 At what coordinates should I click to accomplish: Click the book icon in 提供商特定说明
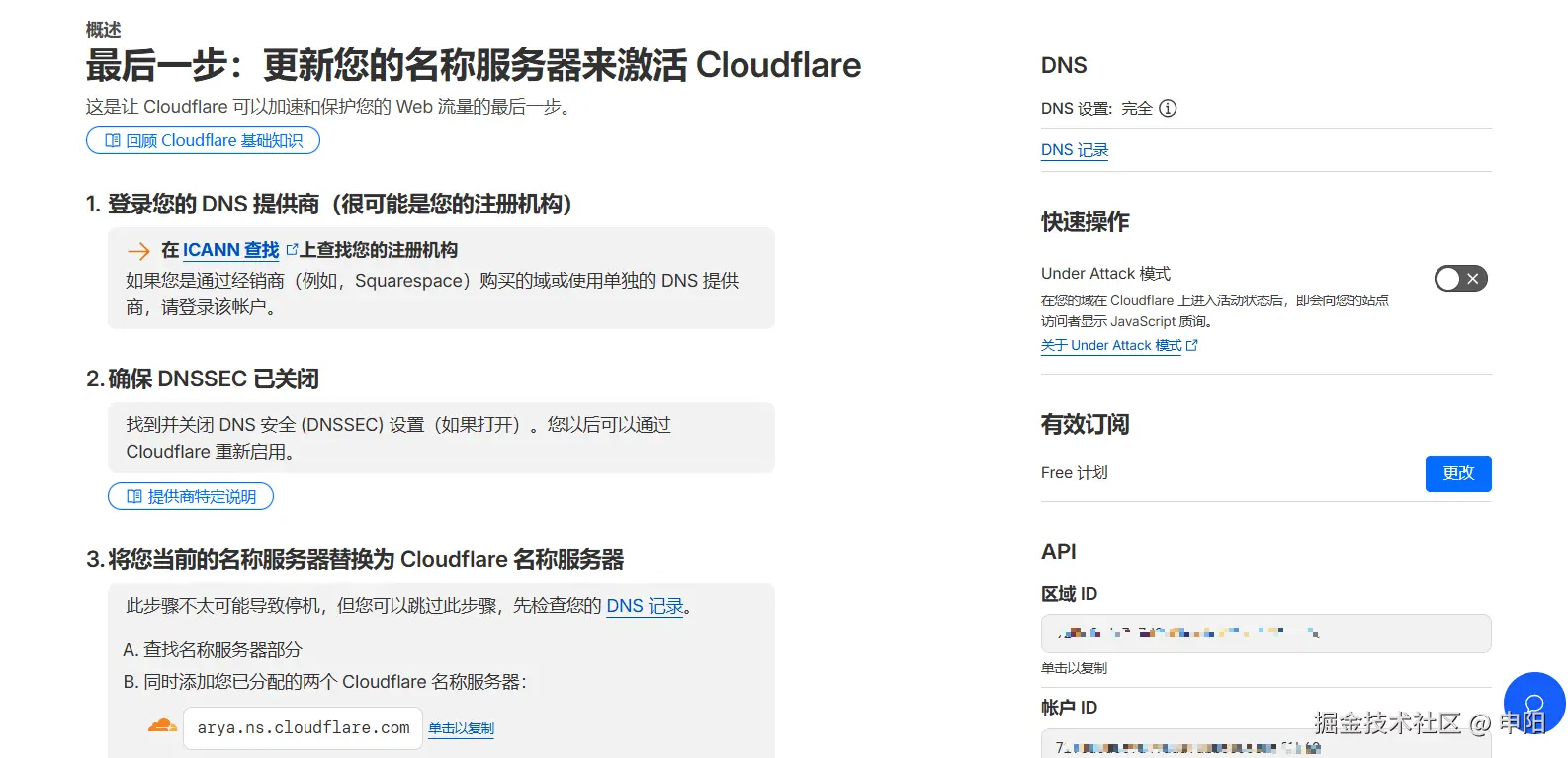pos(134,496)
